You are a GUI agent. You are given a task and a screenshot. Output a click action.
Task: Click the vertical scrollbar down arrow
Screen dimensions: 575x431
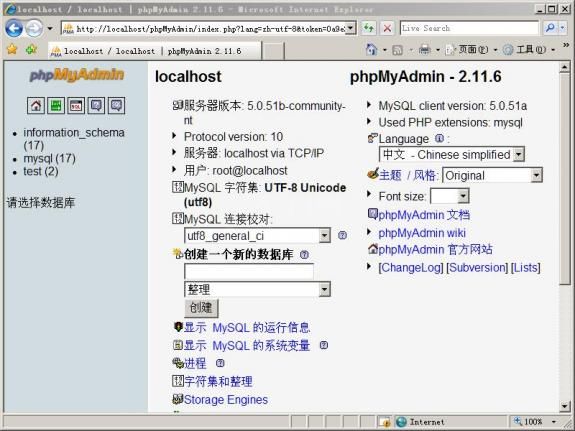[565, 405]
